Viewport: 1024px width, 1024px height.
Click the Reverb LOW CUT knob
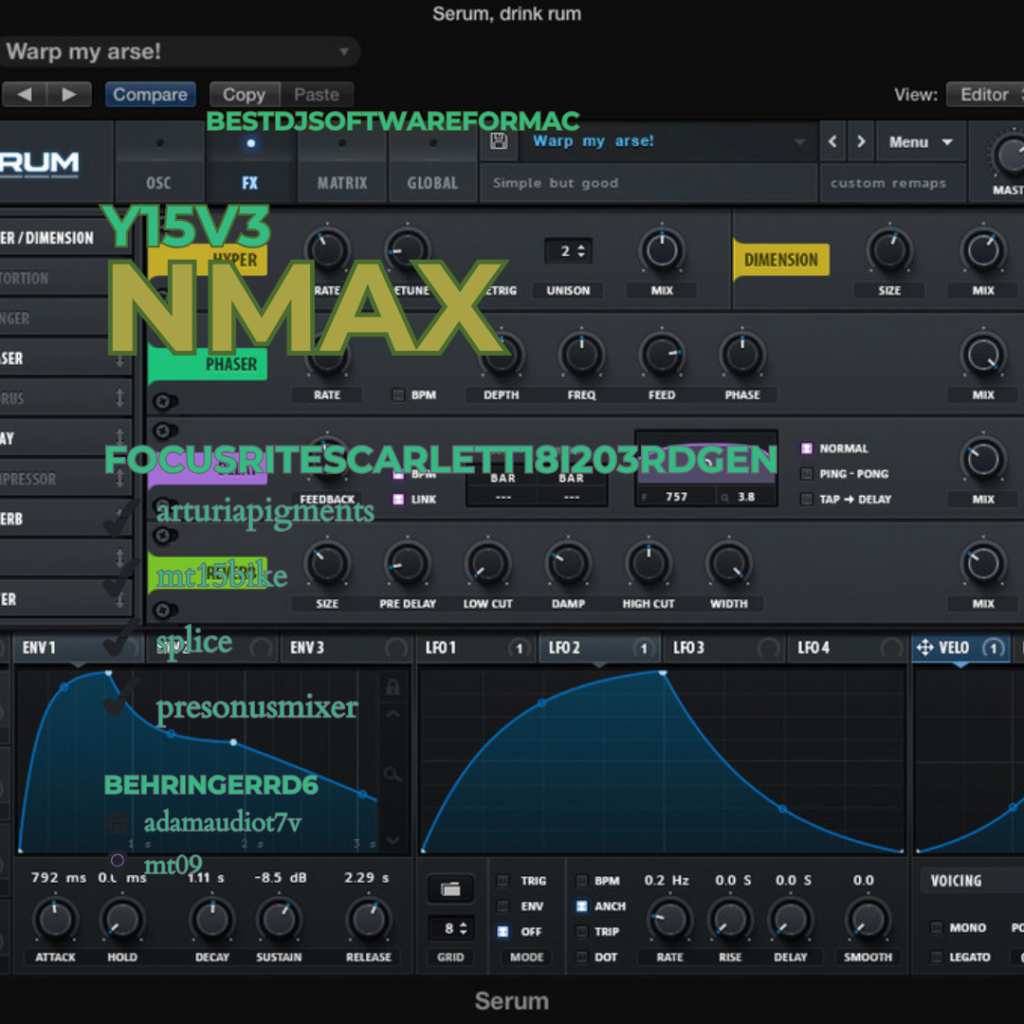pyautogui.click(x=488, y=564)
